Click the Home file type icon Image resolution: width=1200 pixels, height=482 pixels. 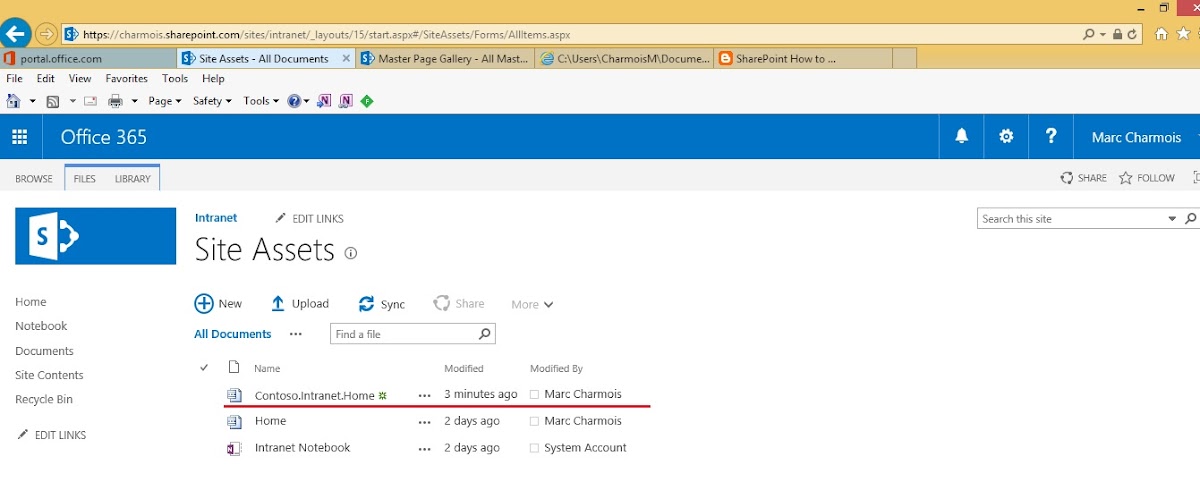pyautogui.click(x=234, y=422)
